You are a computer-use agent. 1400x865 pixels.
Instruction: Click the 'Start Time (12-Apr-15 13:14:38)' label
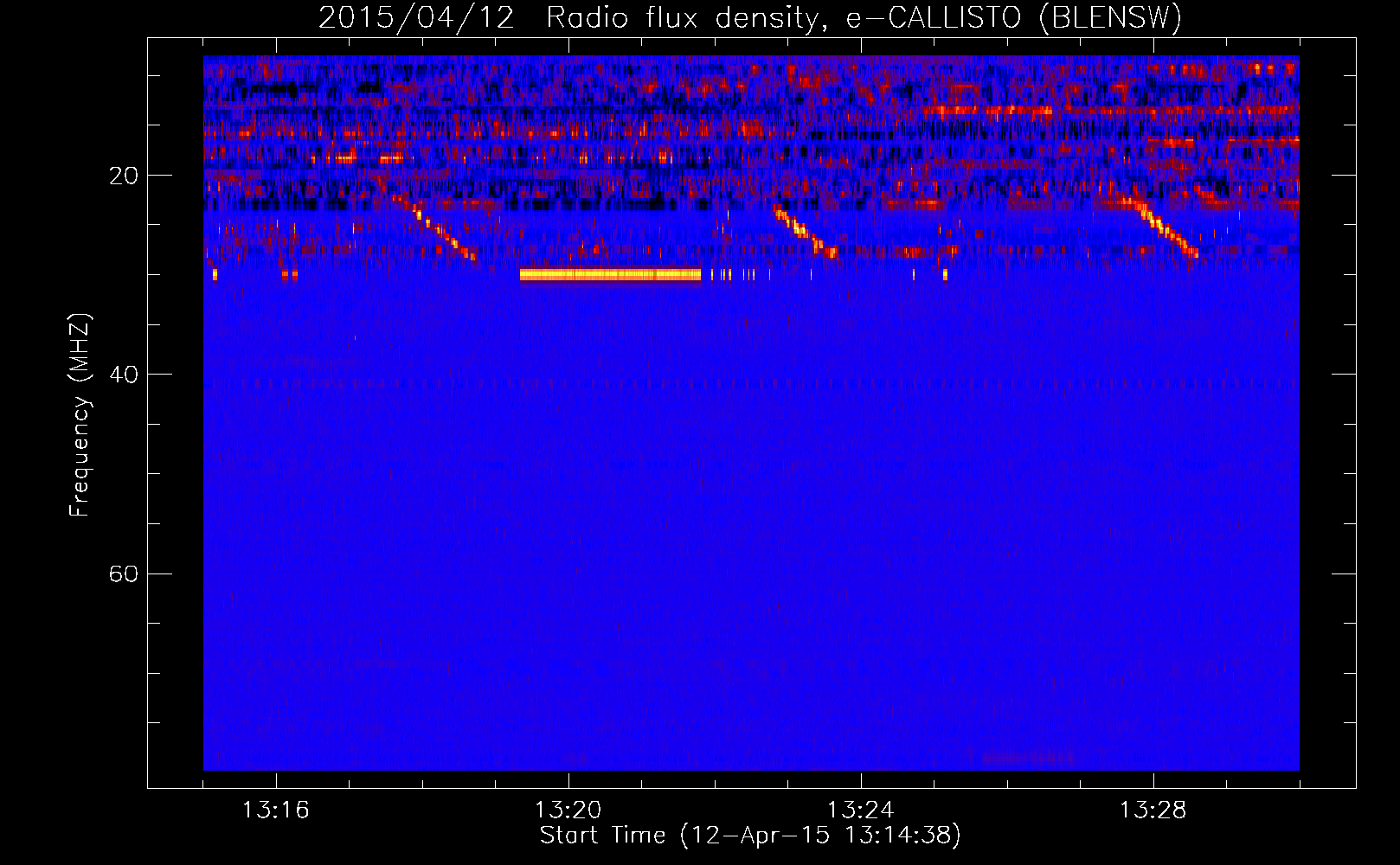(x=750, y=835)
